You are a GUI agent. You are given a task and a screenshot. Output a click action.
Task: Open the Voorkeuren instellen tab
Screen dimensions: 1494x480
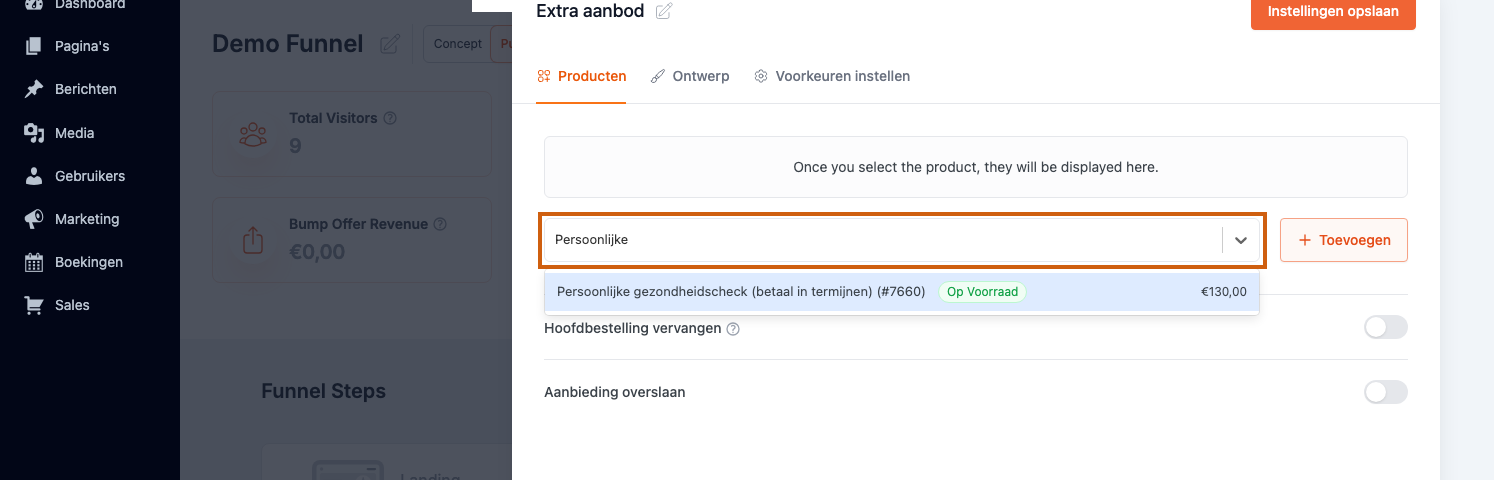tap(832, 76)
